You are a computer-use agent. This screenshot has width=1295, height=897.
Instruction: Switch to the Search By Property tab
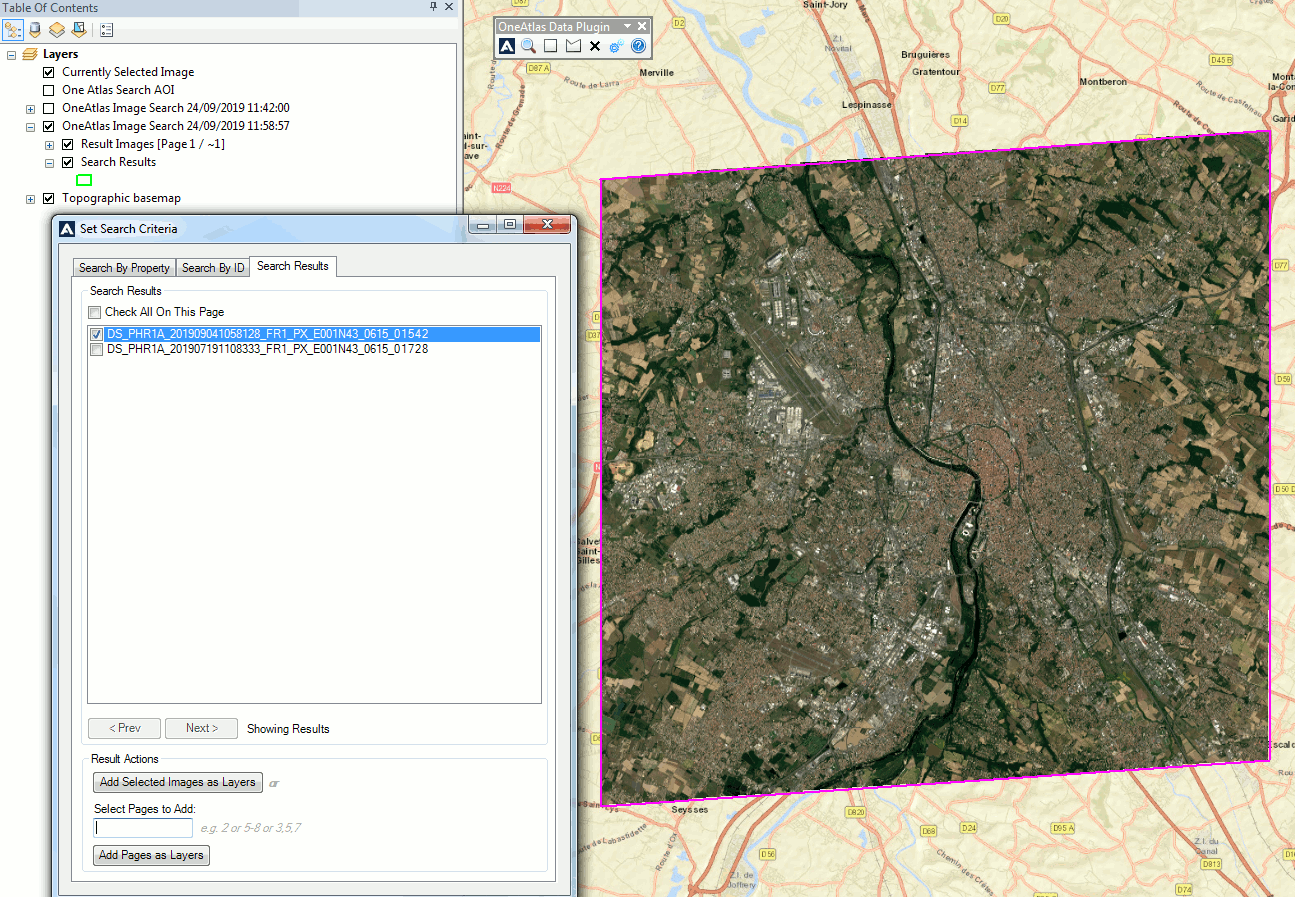coord(123,267)
